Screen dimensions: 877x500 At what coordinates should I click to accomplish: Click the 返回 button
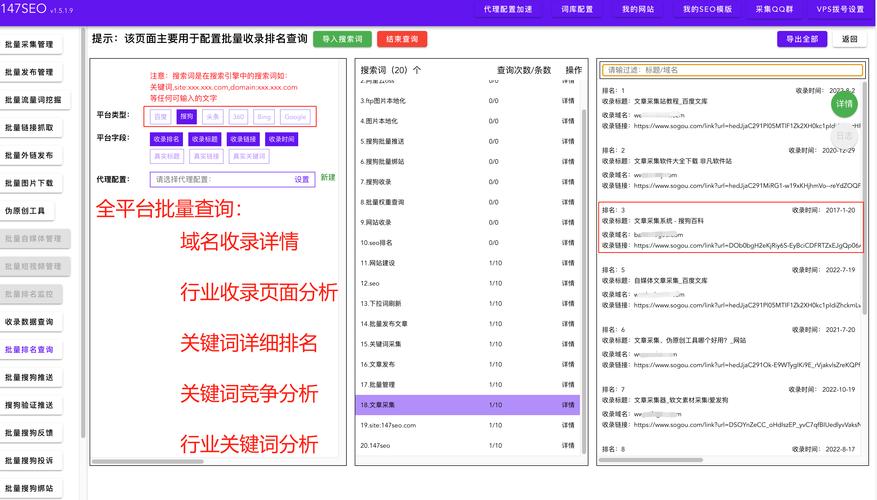tap(850, 39)
